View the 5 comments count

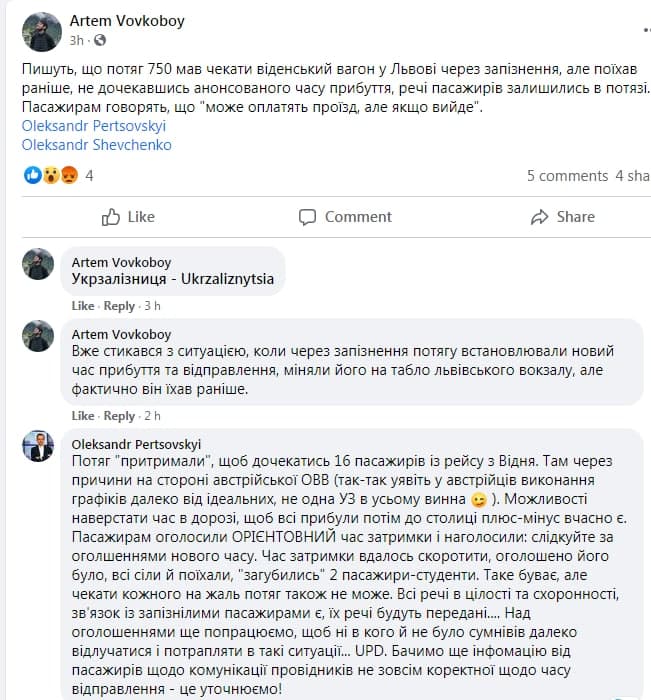567,176
